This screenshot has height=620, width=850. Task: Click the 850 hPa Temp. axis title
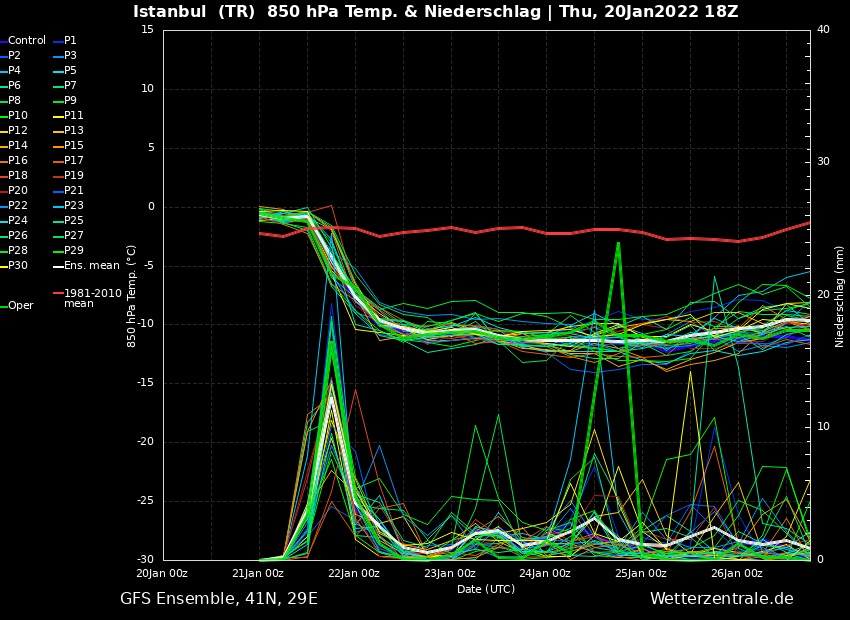132,296
